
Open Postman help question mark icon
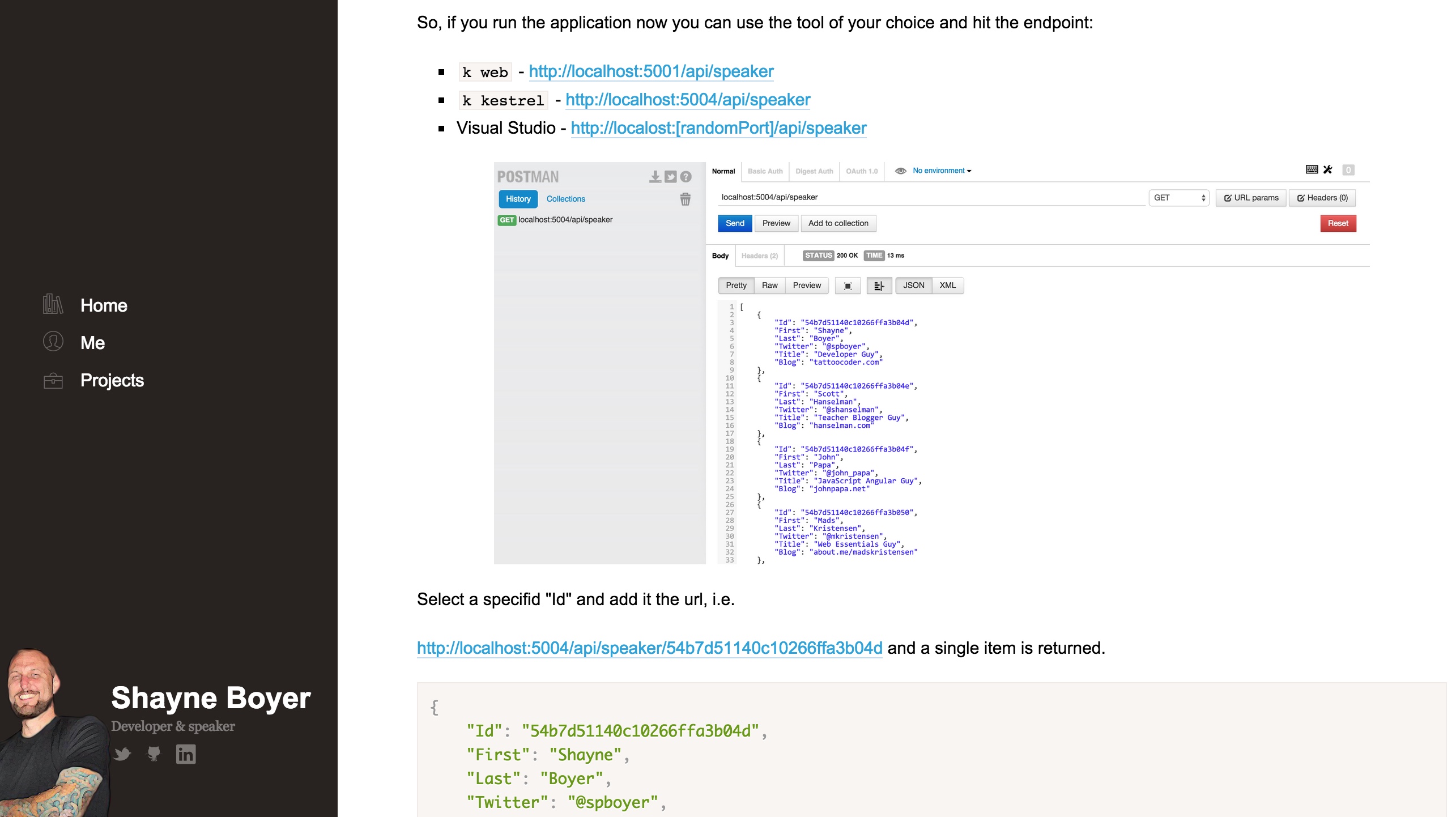686,177
